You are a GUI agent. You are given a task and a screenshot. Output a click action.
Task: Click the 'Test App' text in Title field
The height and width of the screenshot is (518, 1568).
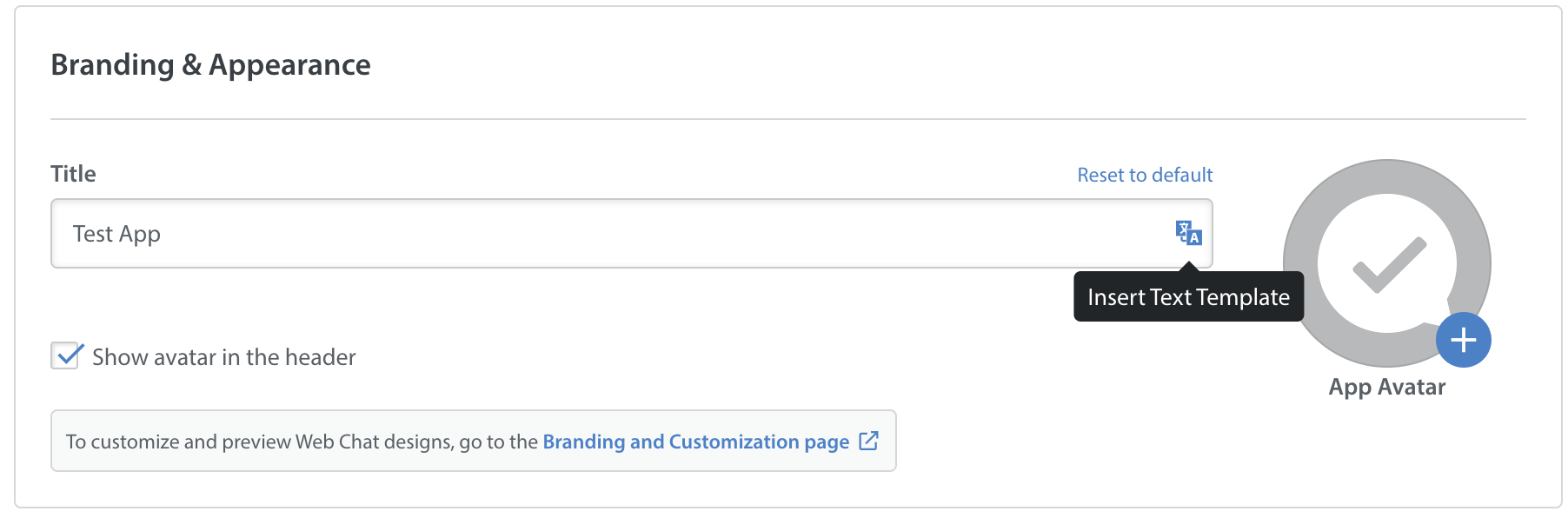pos(116,234)
